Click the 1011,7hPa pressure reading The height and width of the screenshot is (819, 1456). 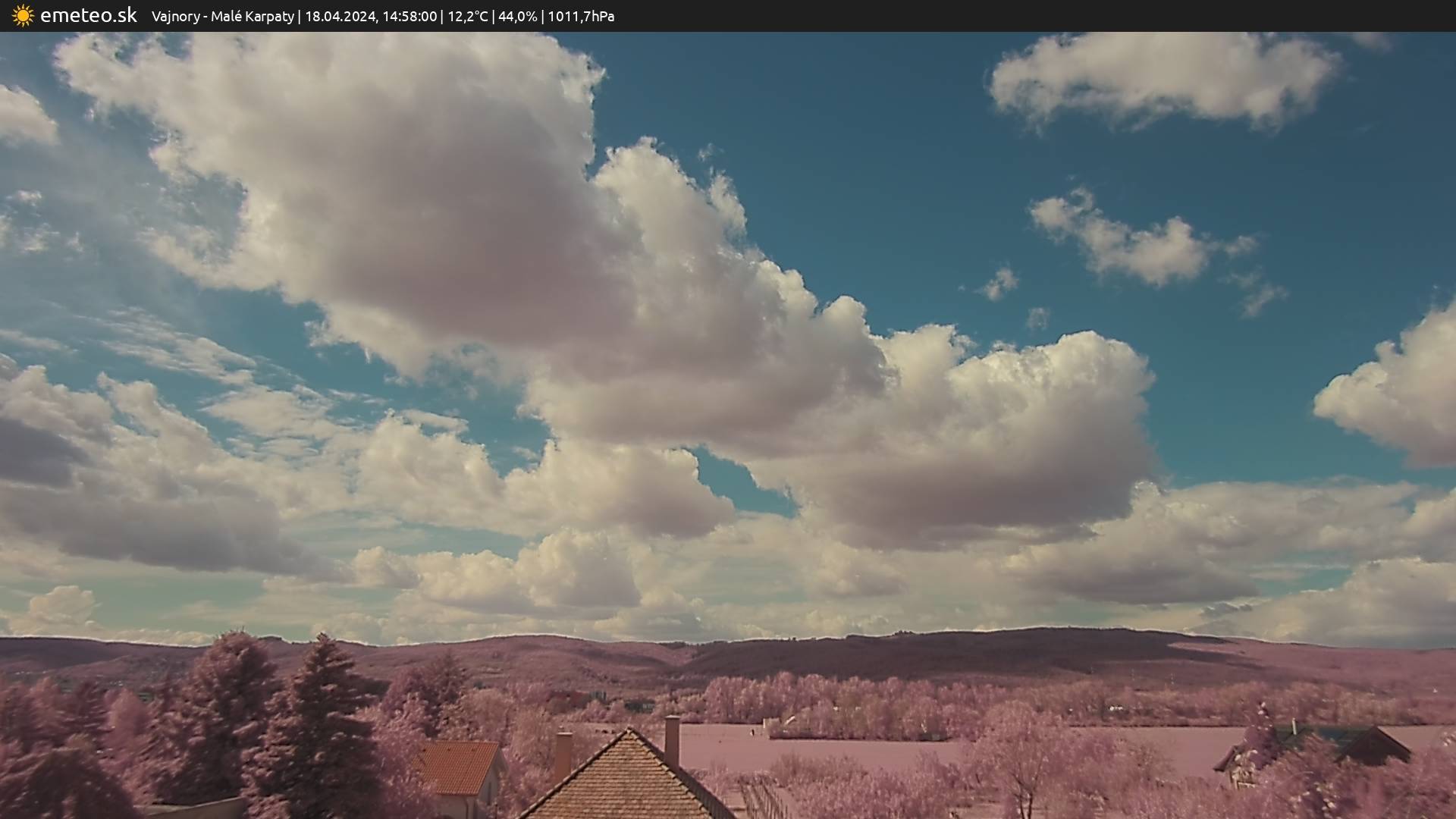581,17
